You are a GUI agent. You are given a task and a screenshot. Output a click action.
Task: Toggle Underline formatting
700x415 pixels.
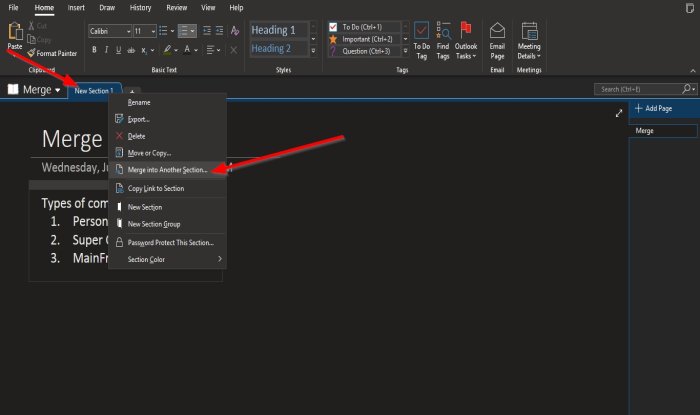pos(118,50)
